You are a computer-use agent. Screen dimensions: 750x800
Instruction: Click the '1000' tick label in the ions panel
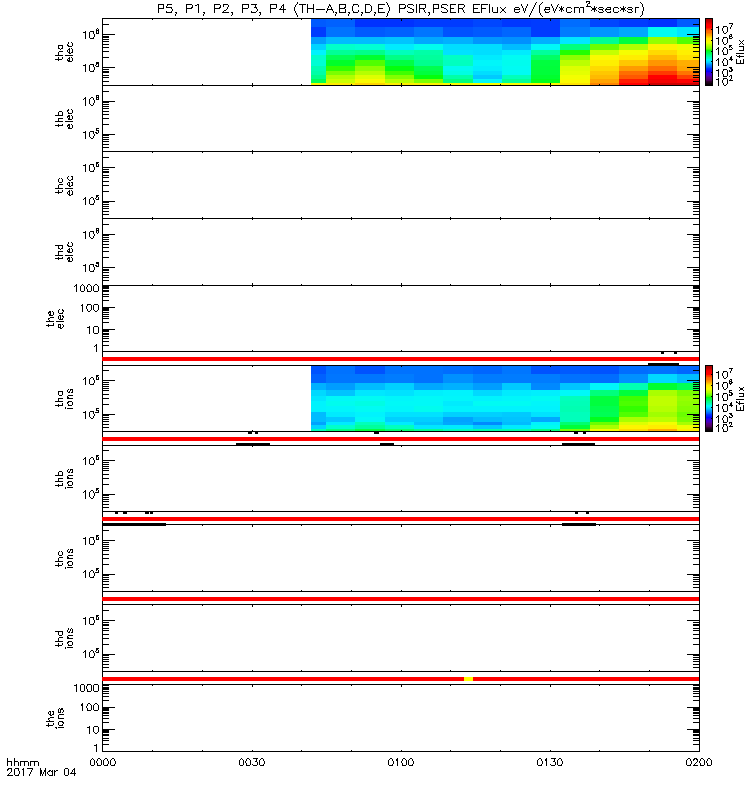point(86,688)
